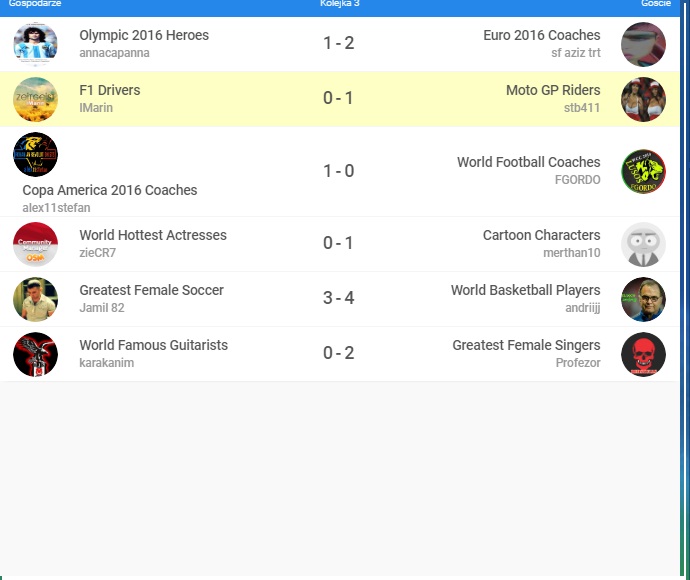Open the Olympic 2016 Heroes team link
690x580 pixels.
click(x=144, y=35)
